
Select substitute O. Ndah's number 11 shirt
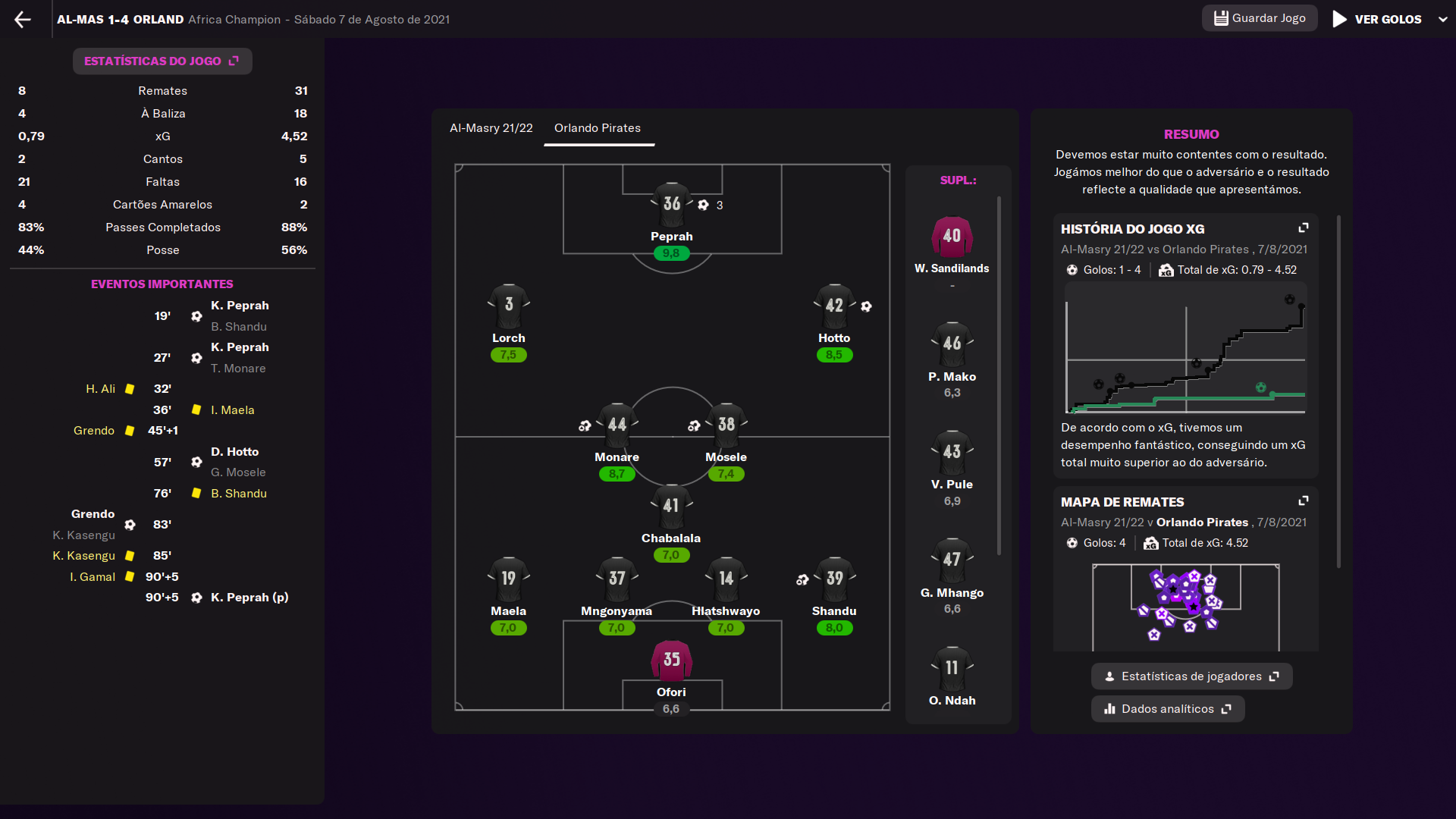pyautogui.click(x=952, y=668)
